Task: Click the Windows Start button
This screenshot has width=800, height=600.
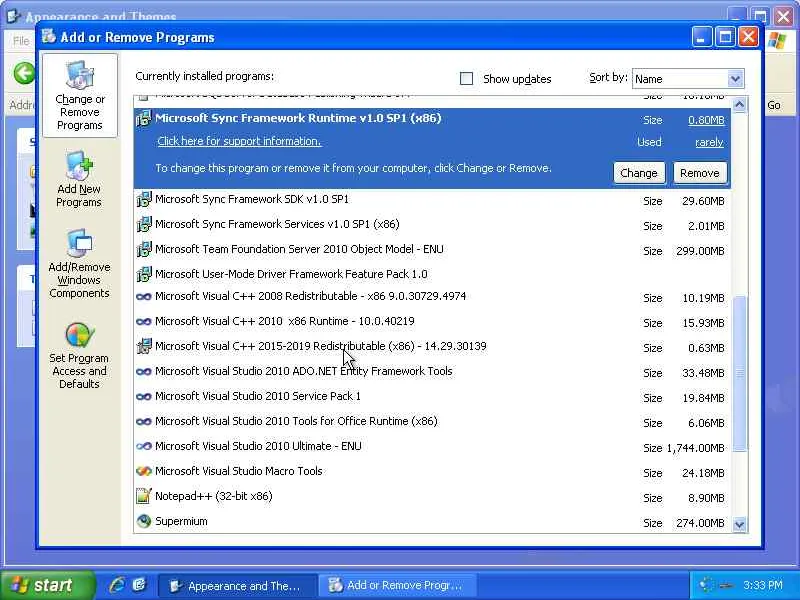Action: pos(47,585)
